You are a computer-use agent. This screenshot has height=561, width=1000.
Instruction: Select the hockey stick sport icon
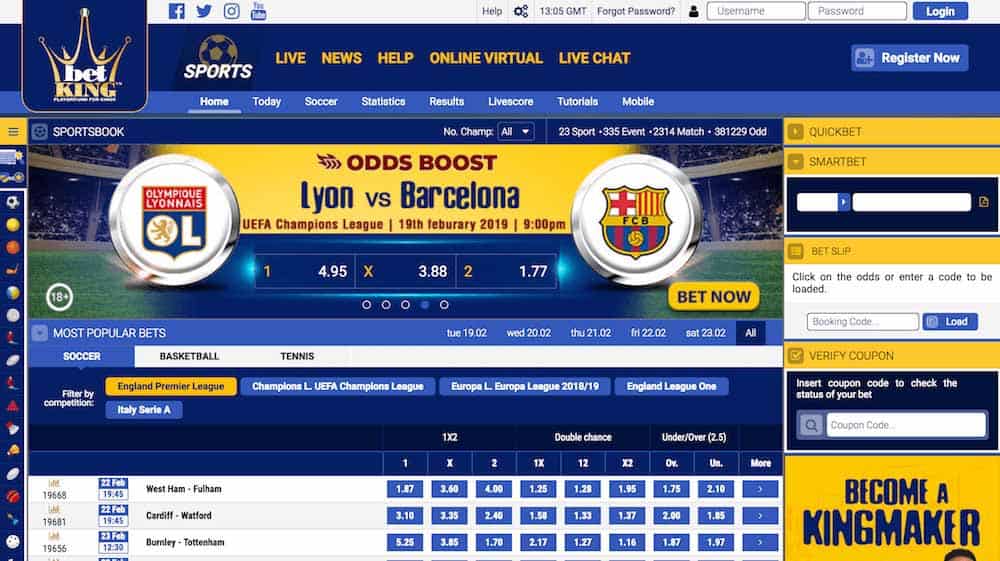tap(13, 270)
